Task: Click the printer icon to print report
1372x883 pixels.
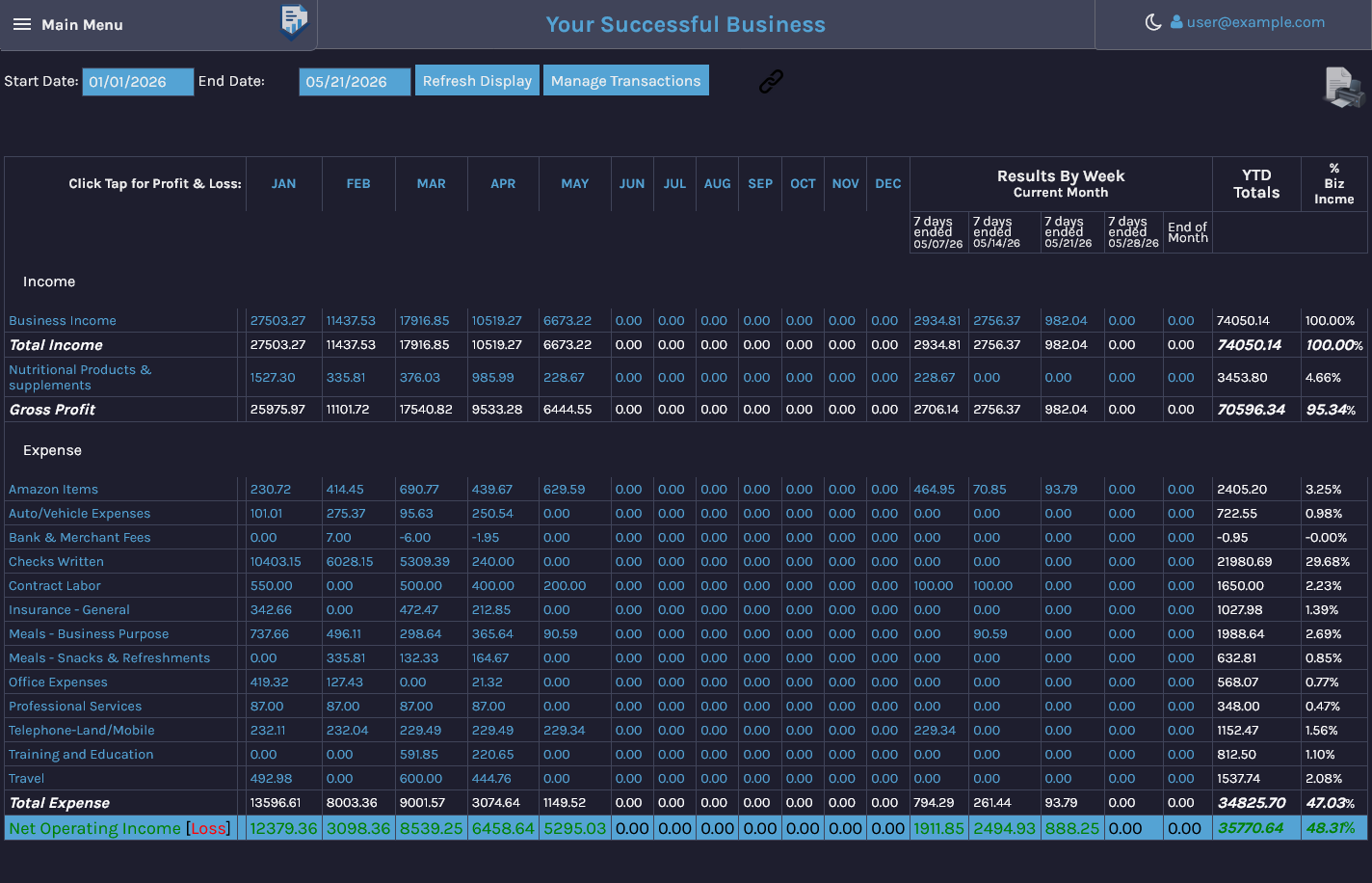Action: [x=1344, y=88]
